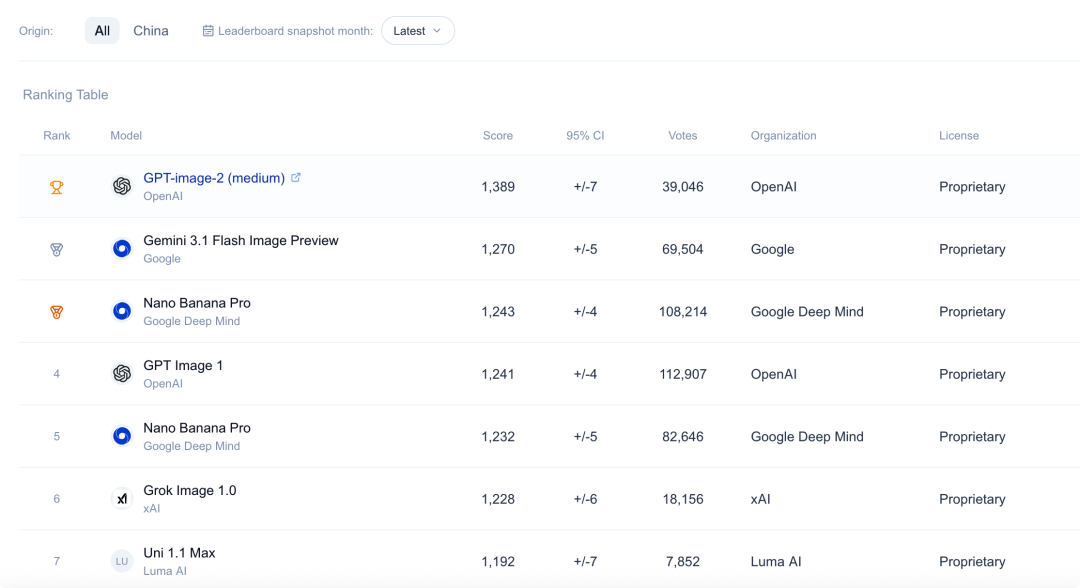Image resolution: width=1080 pixels, height=588 pixels.
Task: Click the score 1,389
Action: (x=498, y=187)
